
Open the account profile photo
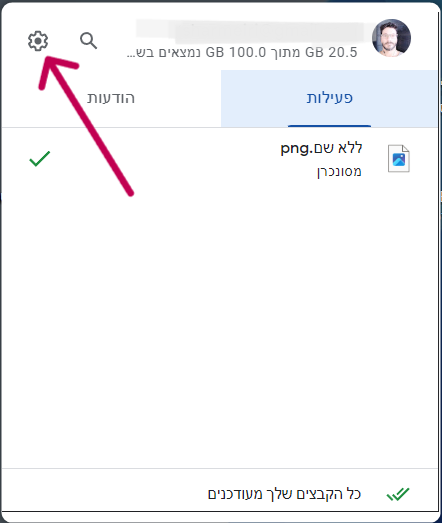point(391,38)
